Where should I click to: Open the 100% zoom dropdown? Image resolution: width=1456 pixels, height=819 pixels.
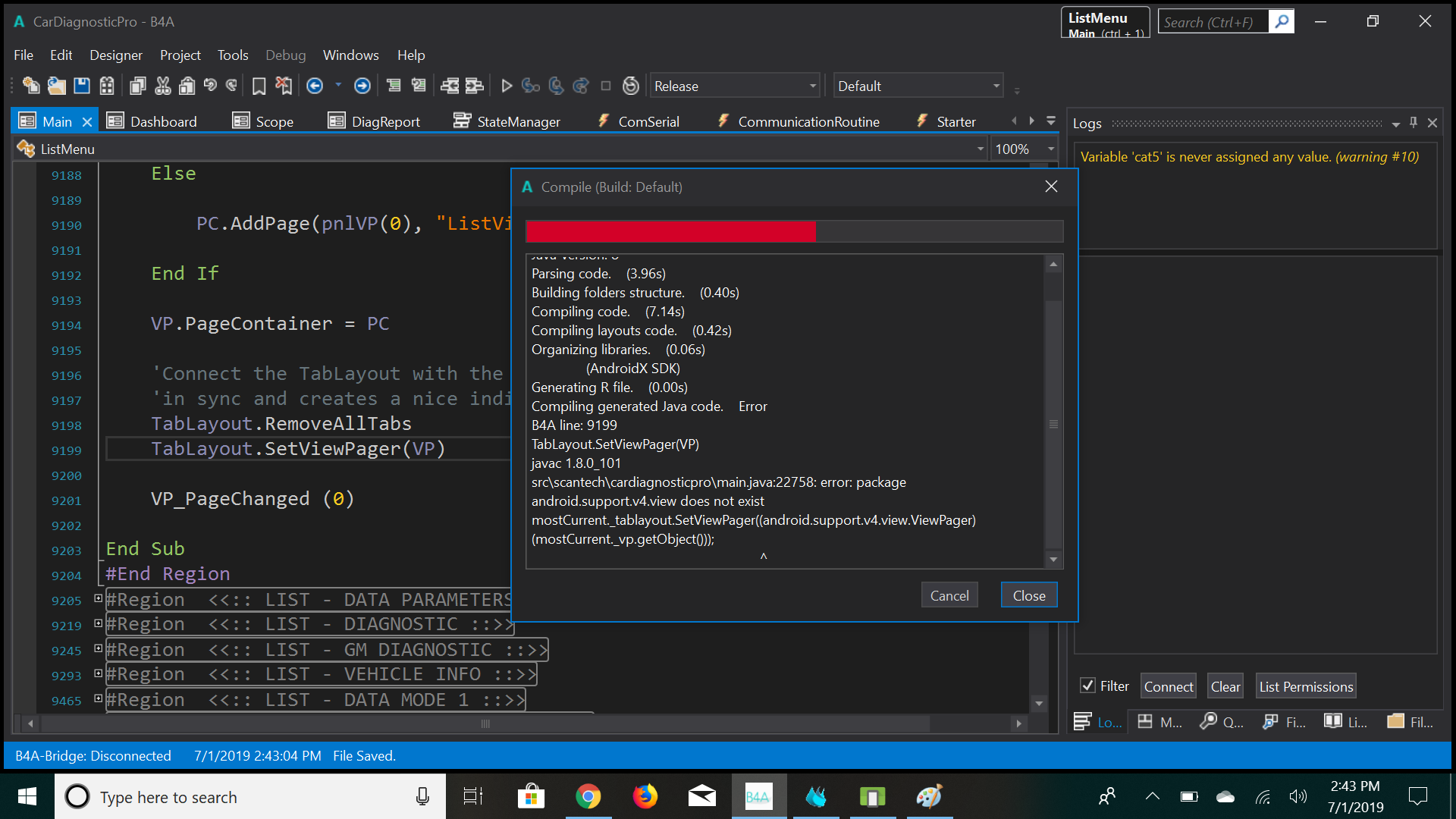(1050, 149)
